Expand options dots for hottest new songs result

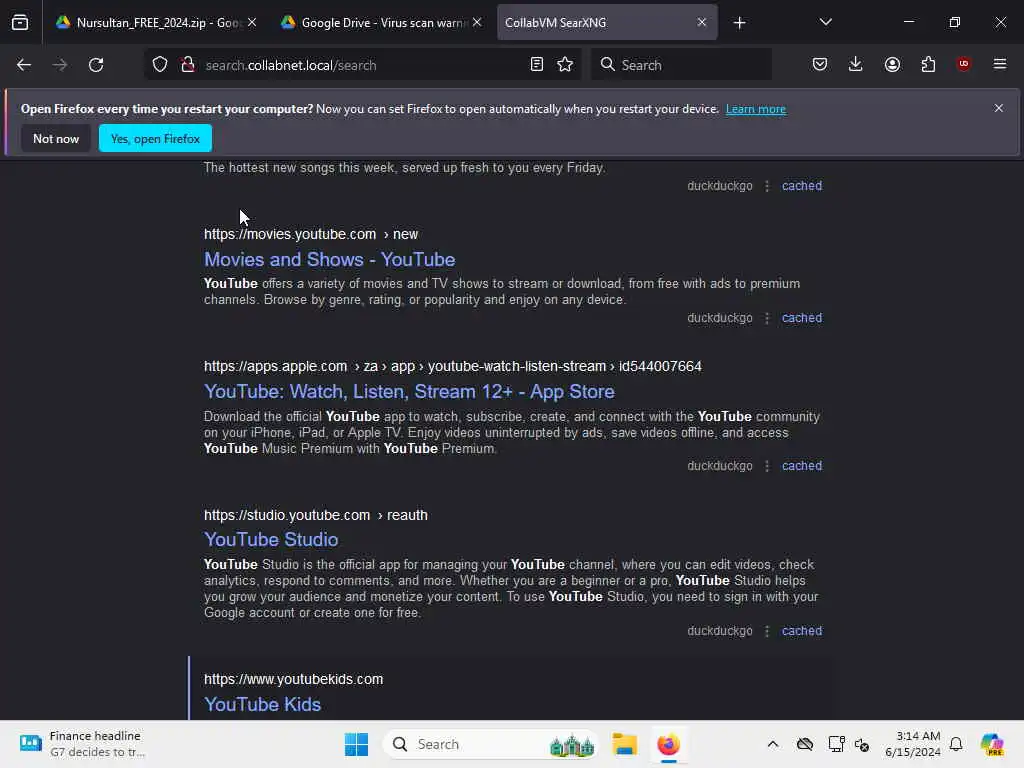tap(767, 185)
